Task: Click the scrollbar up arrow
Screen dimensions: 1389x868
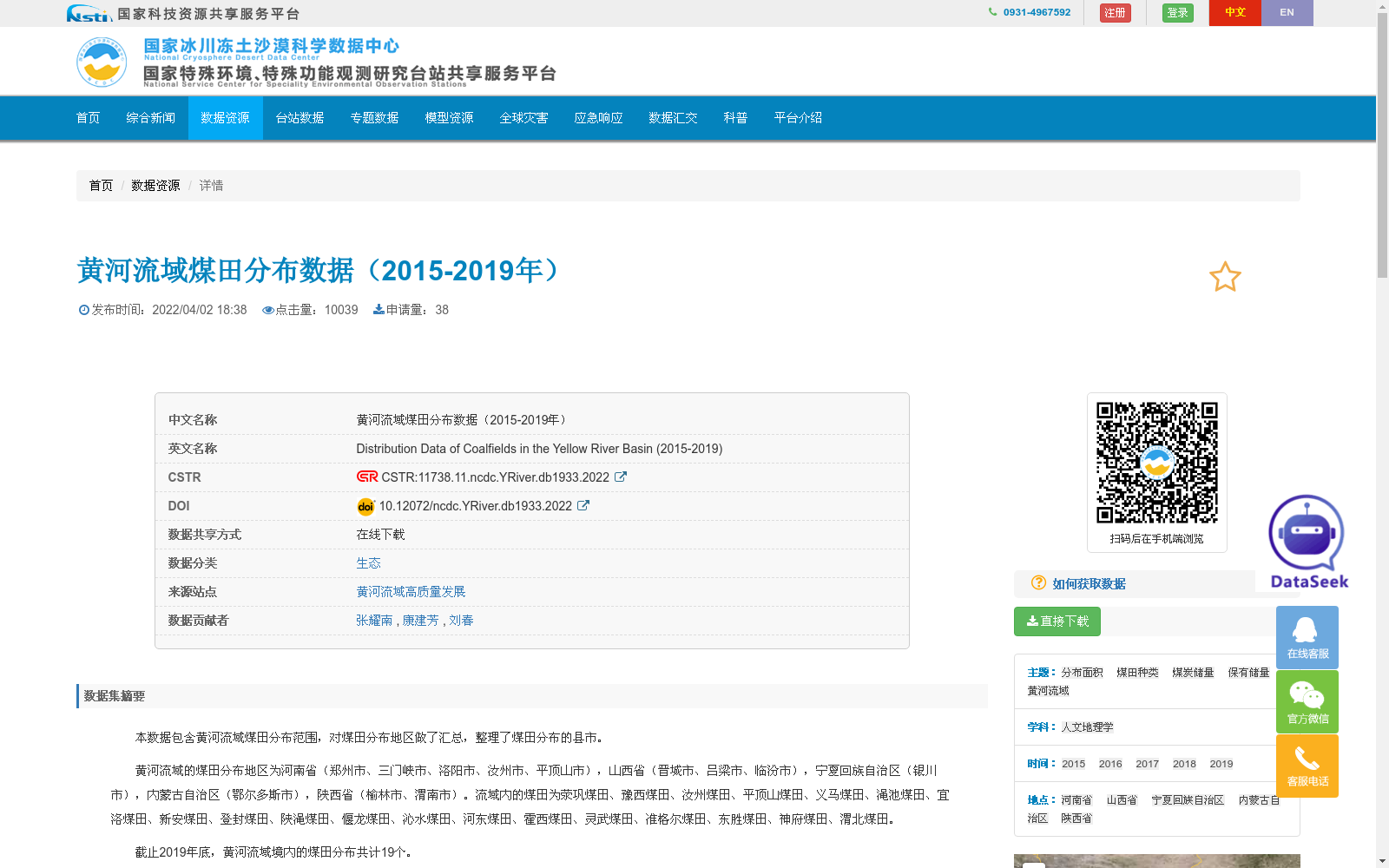Action: pos(1382,6)
